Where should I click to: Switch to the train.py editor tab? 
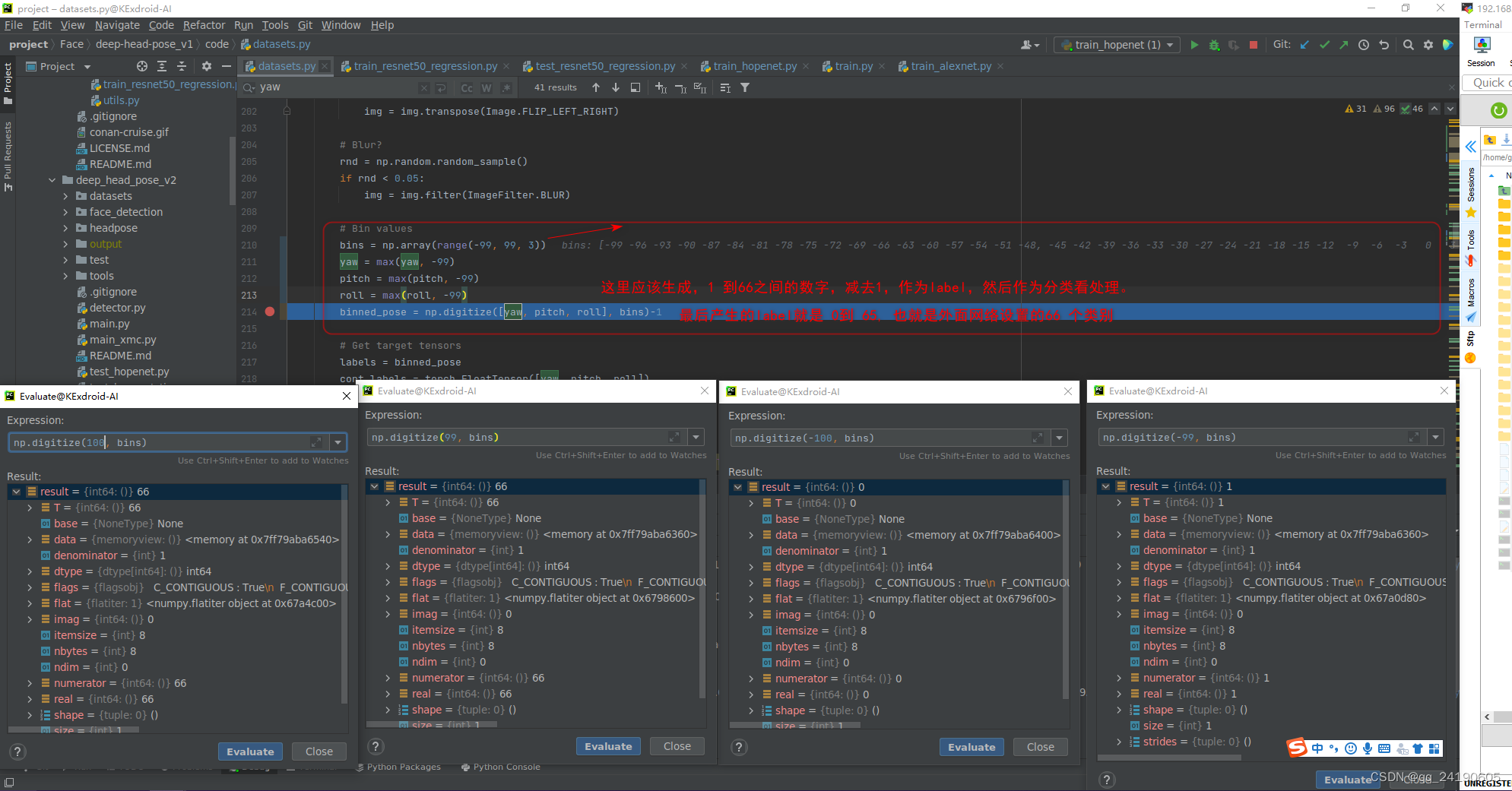pyautogui.click(x=852, y=66)
